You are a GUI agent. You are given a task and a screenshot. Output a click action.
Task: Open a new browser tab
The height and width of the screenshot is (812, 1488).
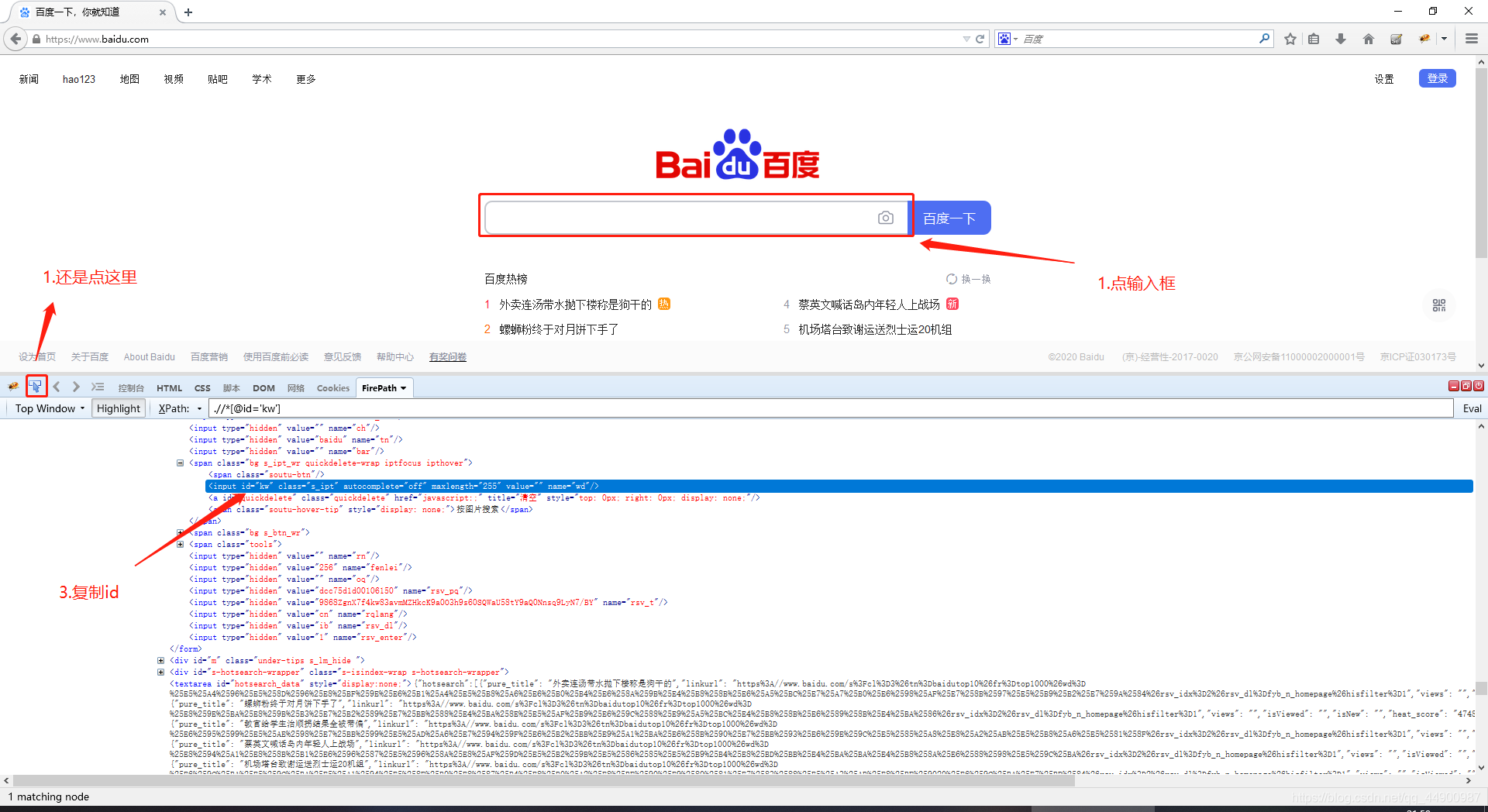point(188,12)
